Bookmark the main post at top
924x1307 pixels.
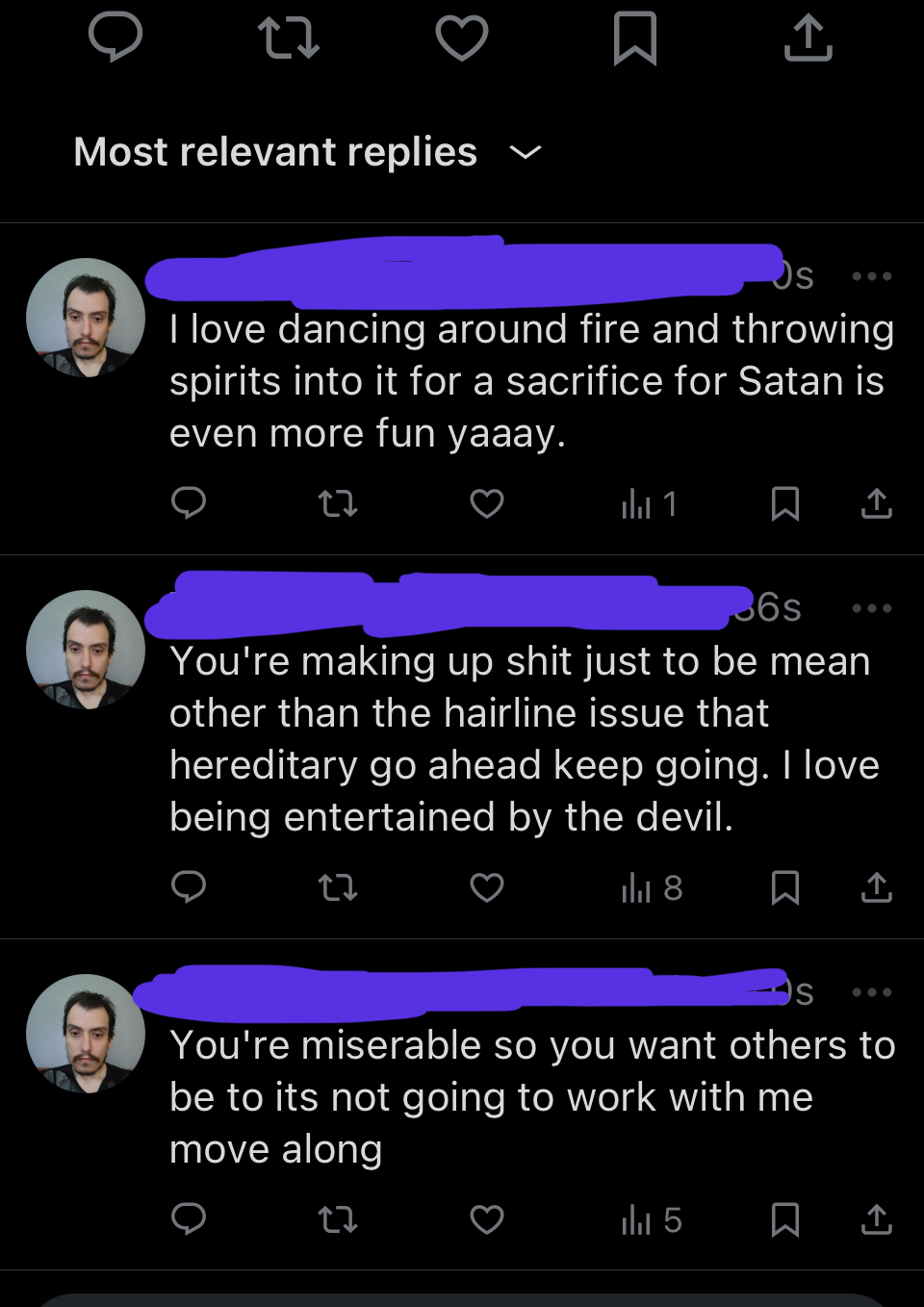(x=635, y=38)
